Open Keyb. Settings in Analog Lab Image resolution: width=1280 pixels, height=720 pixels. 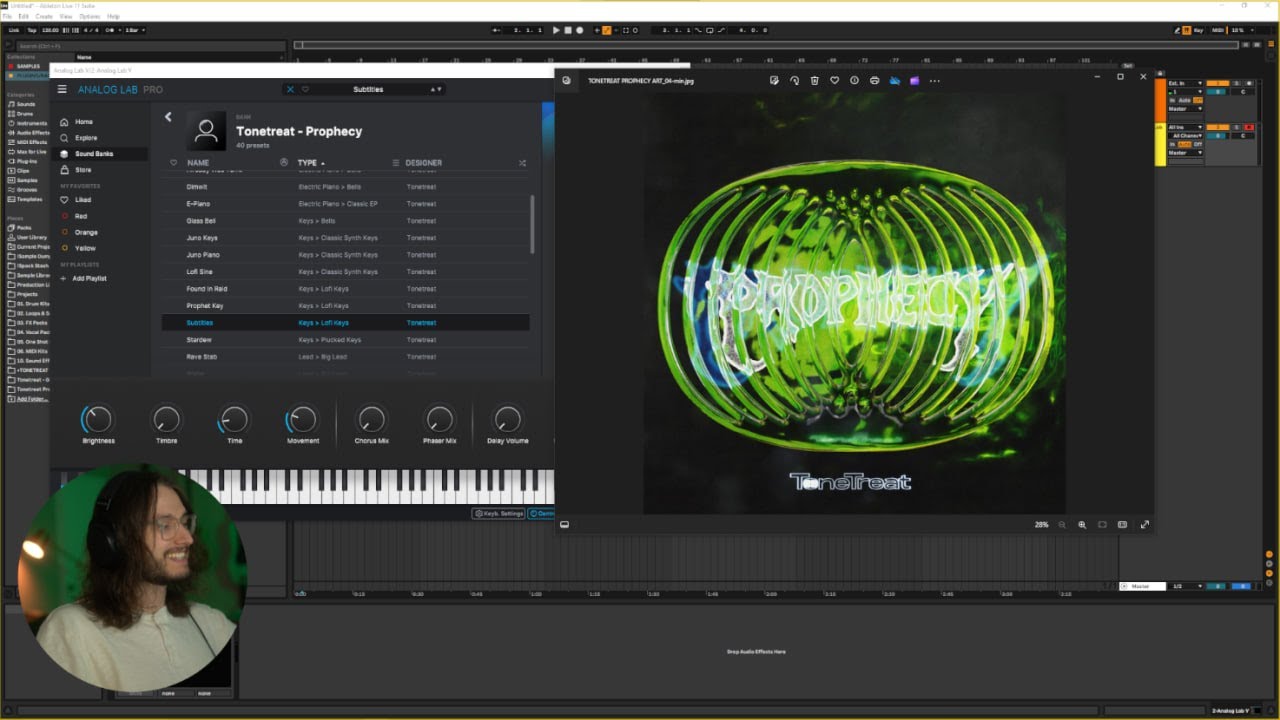click(x=498, y=513)
